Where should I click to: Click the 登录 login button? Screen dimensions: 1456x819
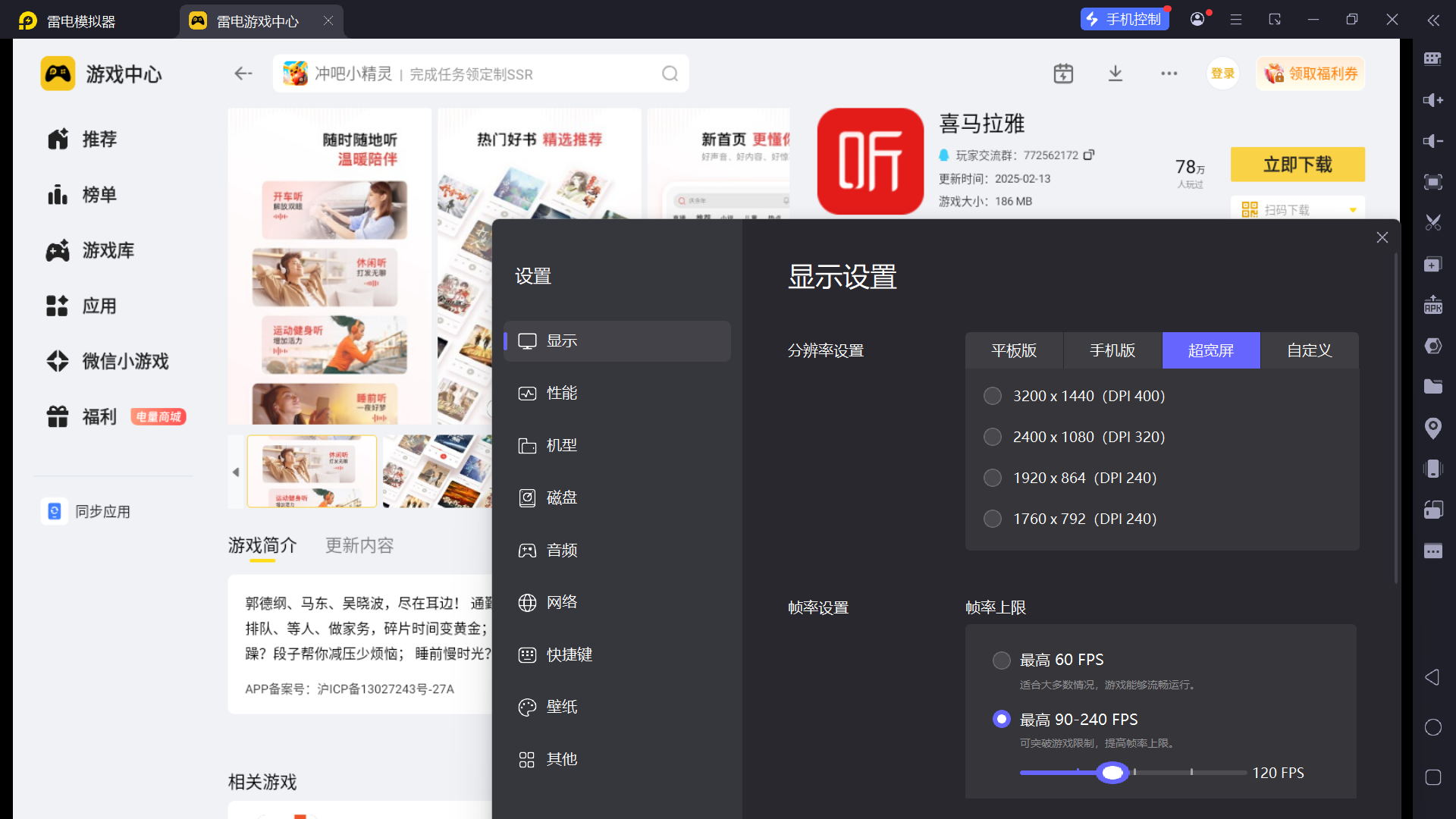[1222, 74]
